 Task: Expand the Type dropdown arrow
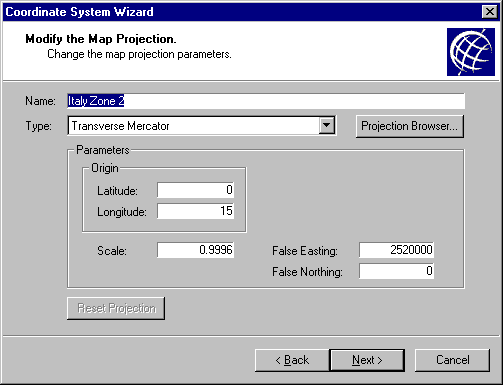(x=327, y=126)
